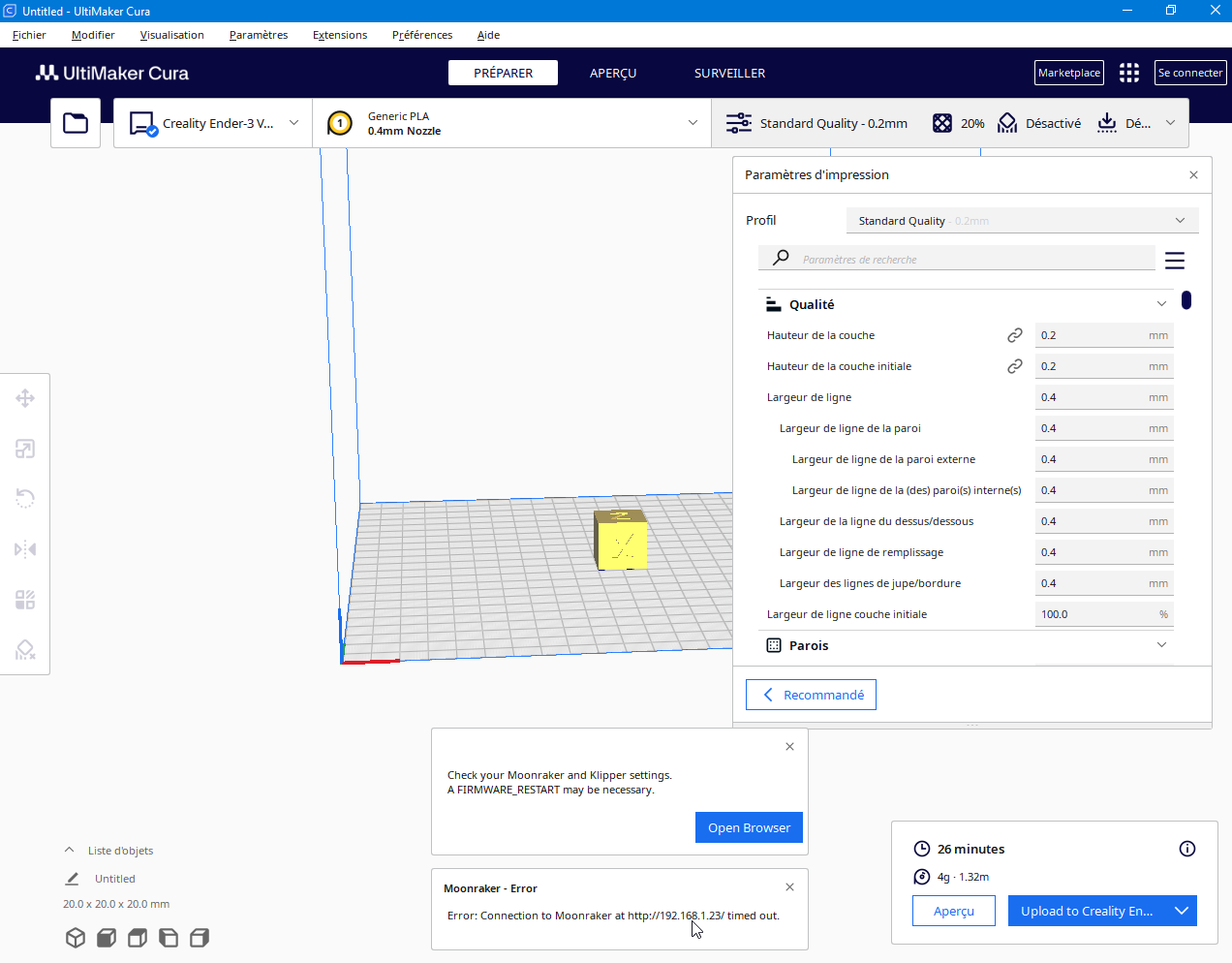This screenshot has height=963, width=1232.
Task: Open the Generic PLA material dropdown
Action: [x=512, y=123]
